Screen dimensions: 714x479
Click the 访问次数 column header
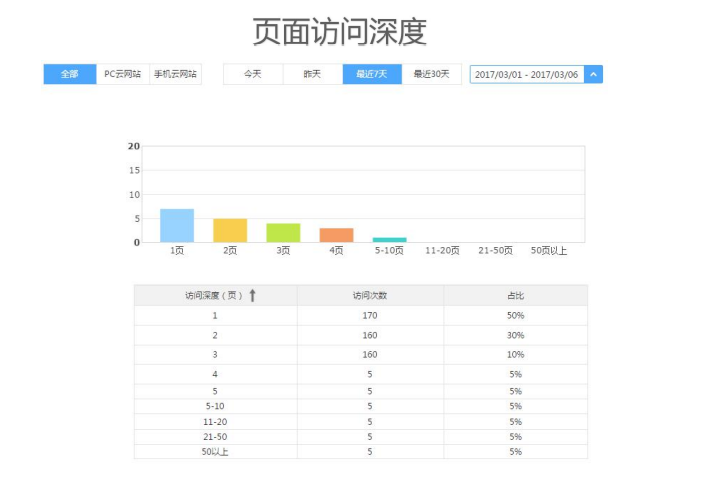click(370, 295)
